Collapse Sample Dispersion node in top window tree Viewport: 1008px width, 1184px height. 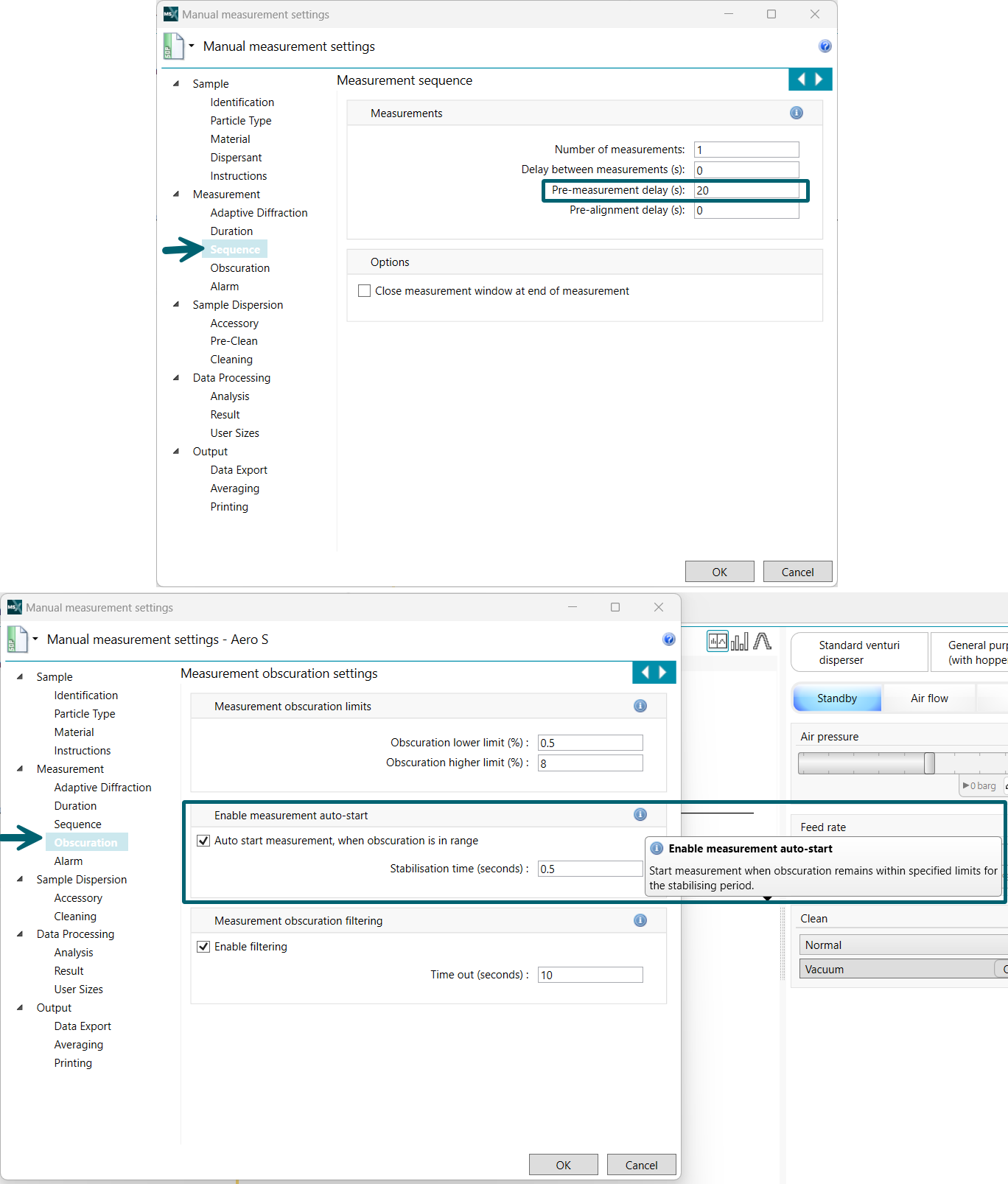click(x=176, y=304)
